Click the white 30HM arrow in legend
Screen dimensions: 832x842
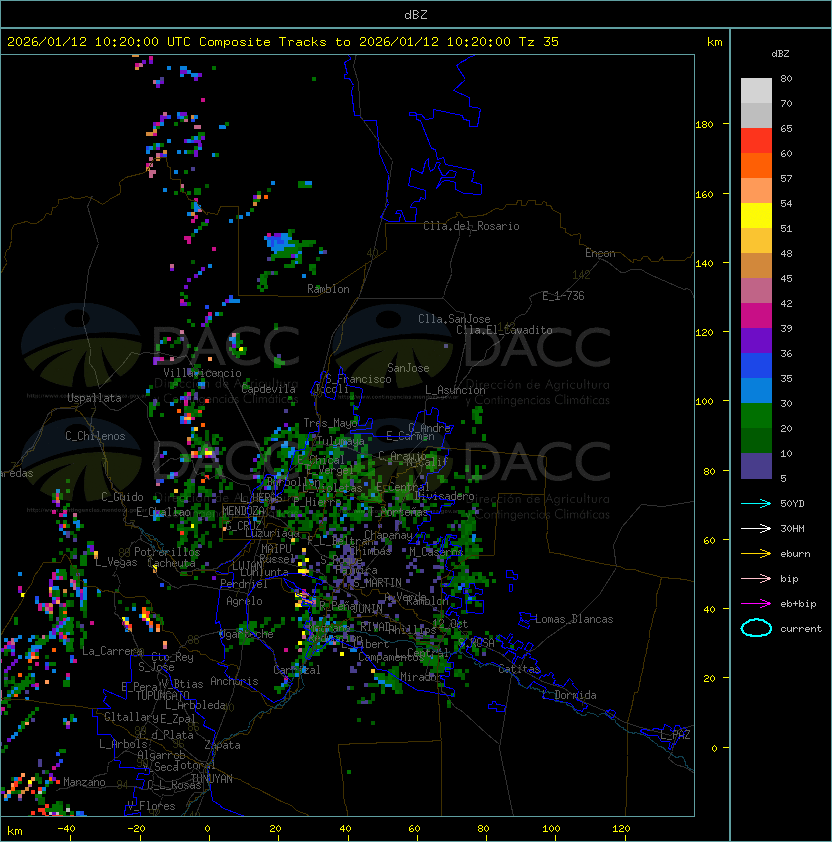pos(756,528)
